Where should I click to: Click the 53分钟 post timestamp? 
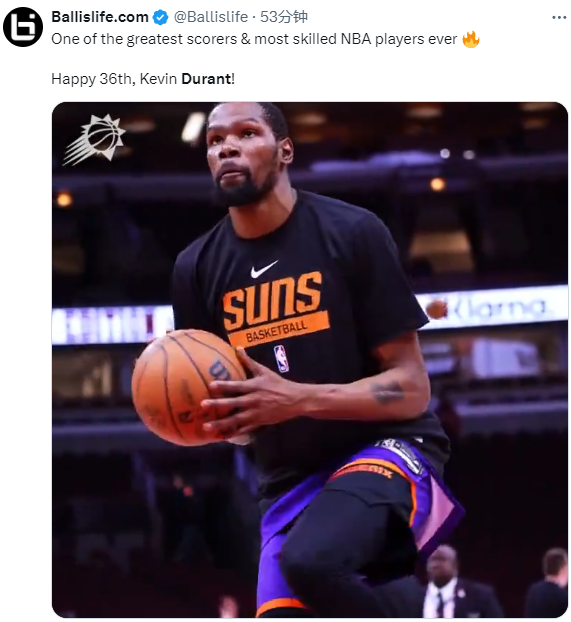click(x=283, y=17)
